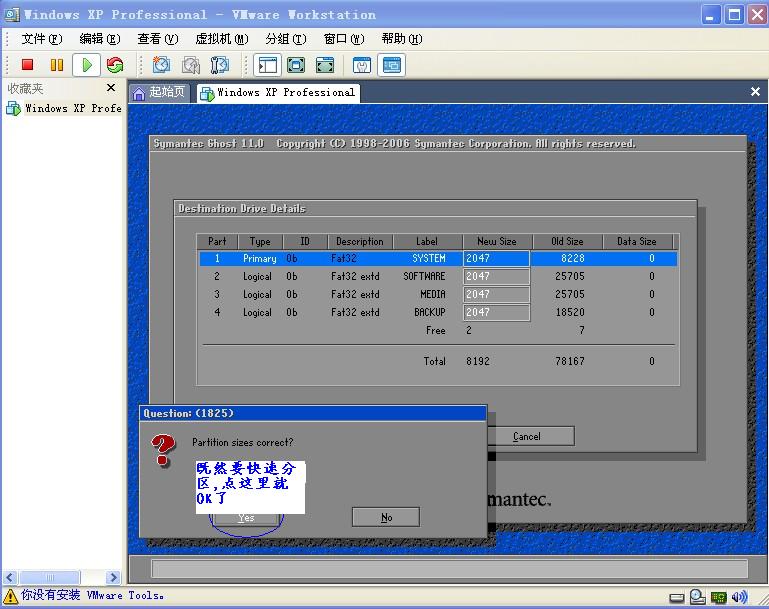Screen dimensions: 769x609
Task: Toggle the sidebar display toolbar icon
Action: (x=267, y=65)
